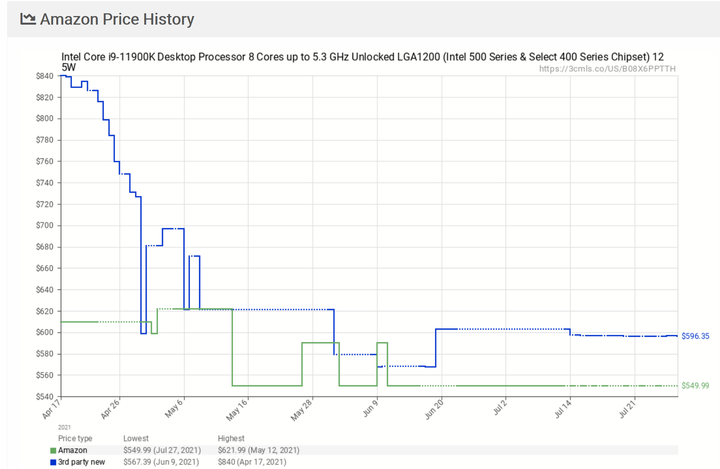
Task: Click the $780 y-axis label
Action: 45,140
